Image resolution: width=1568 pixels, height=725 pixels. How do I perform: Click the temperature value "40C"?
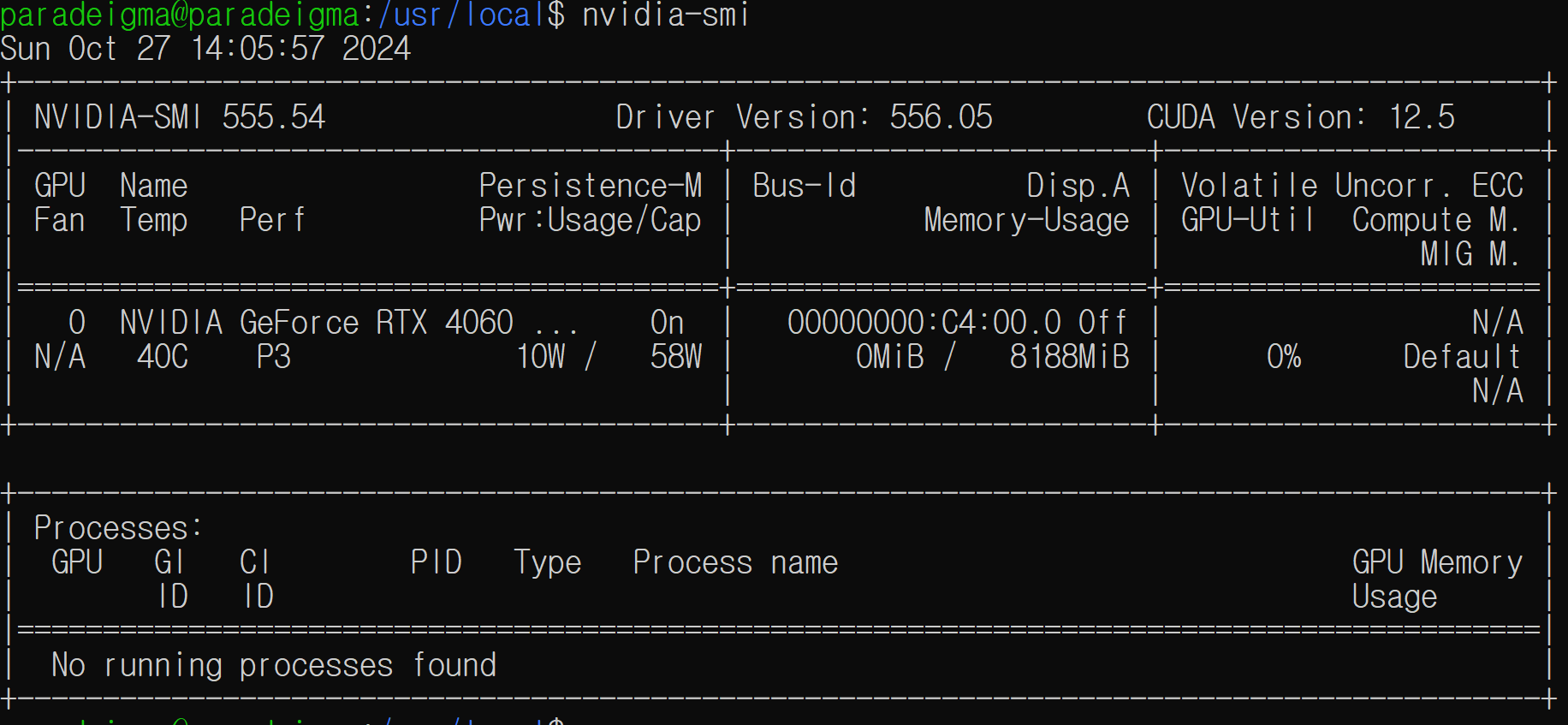[x=163, y=357]
